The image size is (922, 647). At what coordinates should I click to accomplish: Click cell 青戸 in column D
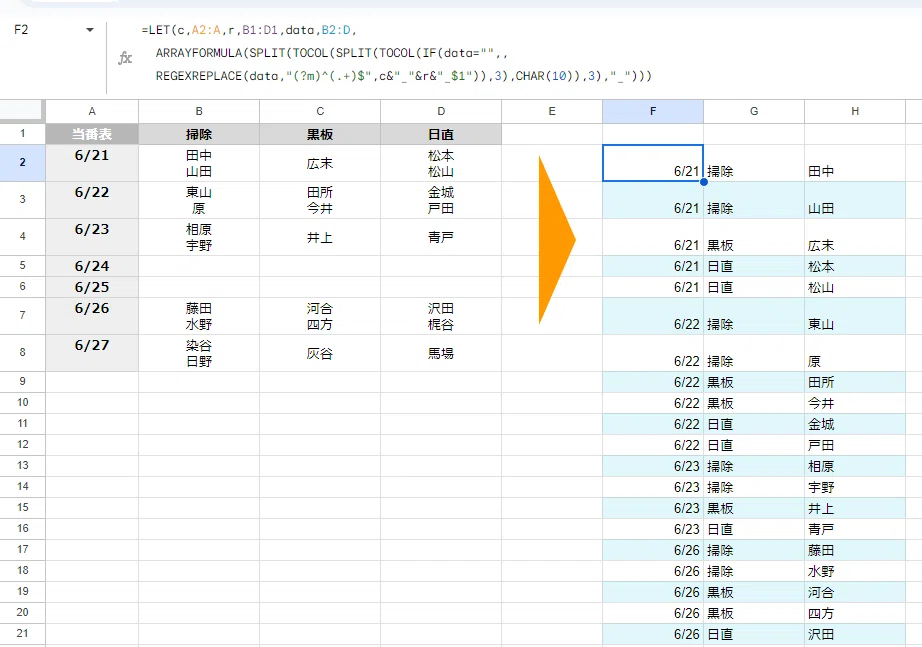pyautogui.click(x=441, y=237)
